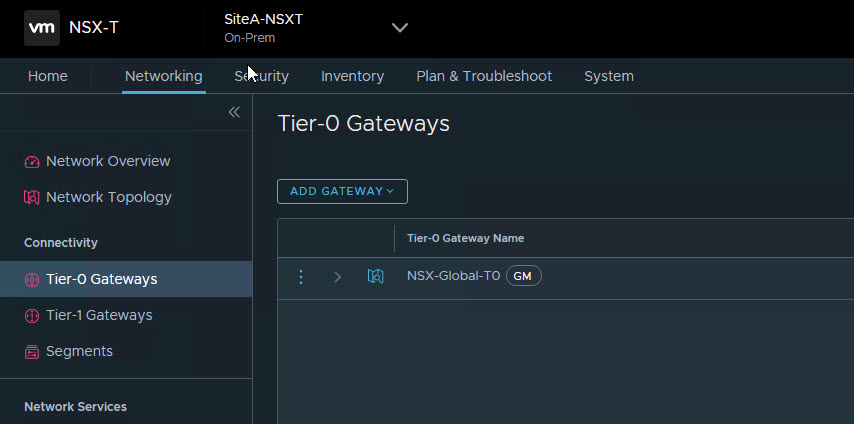Click the Segments sidebar icon

pyautogui.click(x=32, y=352)
